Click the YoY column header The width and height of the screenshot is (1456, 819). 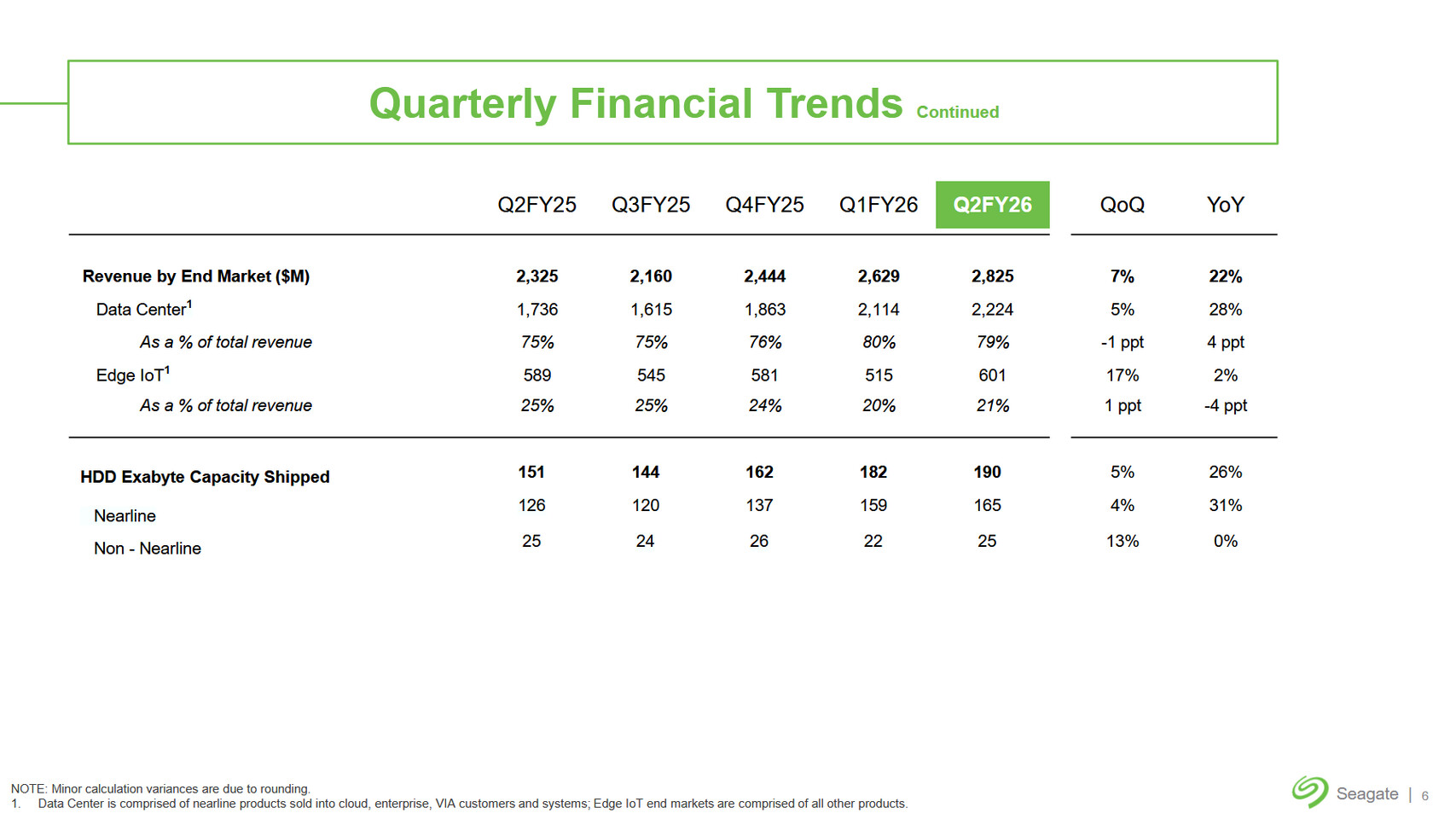click(x=1225, y=205)
